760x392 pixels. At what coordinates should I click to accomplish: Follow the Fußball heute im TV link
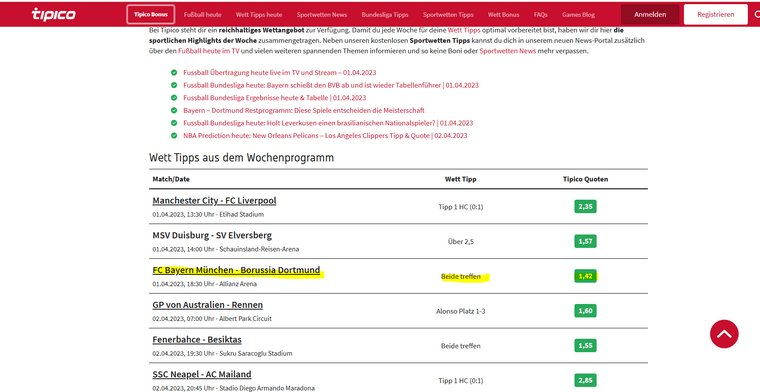pos(208,51)
